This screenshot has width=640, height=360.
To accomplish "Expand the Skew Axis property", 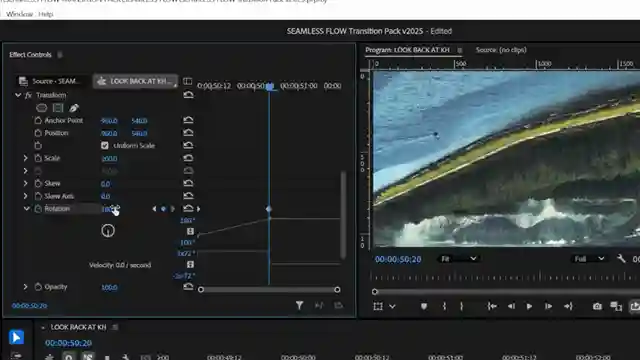I will (25, 196).
